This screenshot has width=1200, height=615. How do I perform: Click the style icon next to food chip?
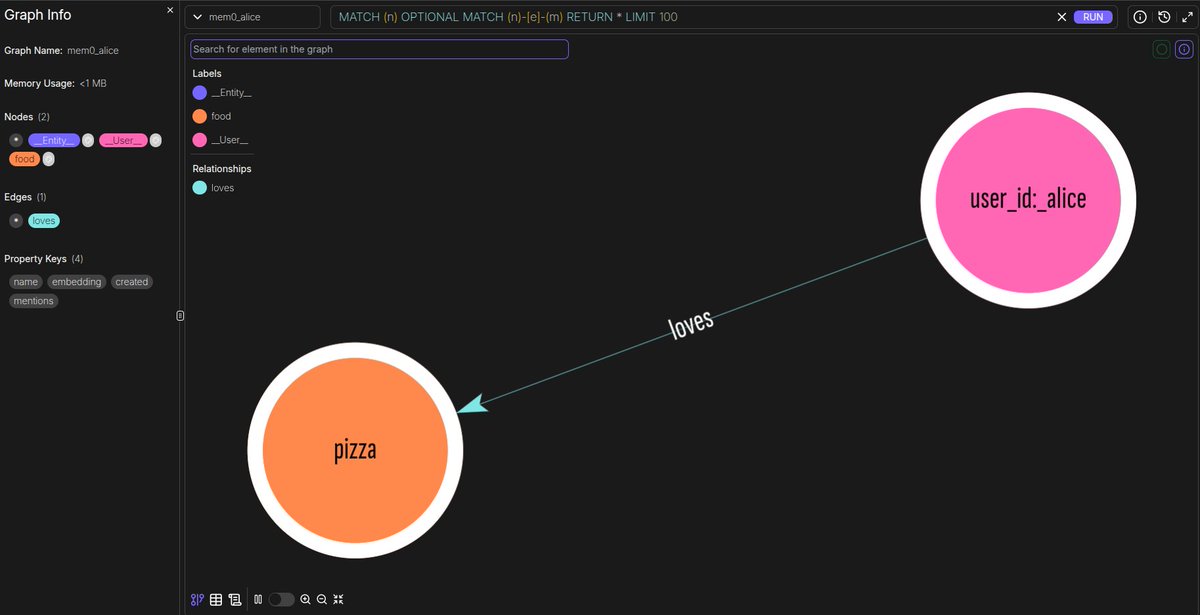[x=49, y=159]
